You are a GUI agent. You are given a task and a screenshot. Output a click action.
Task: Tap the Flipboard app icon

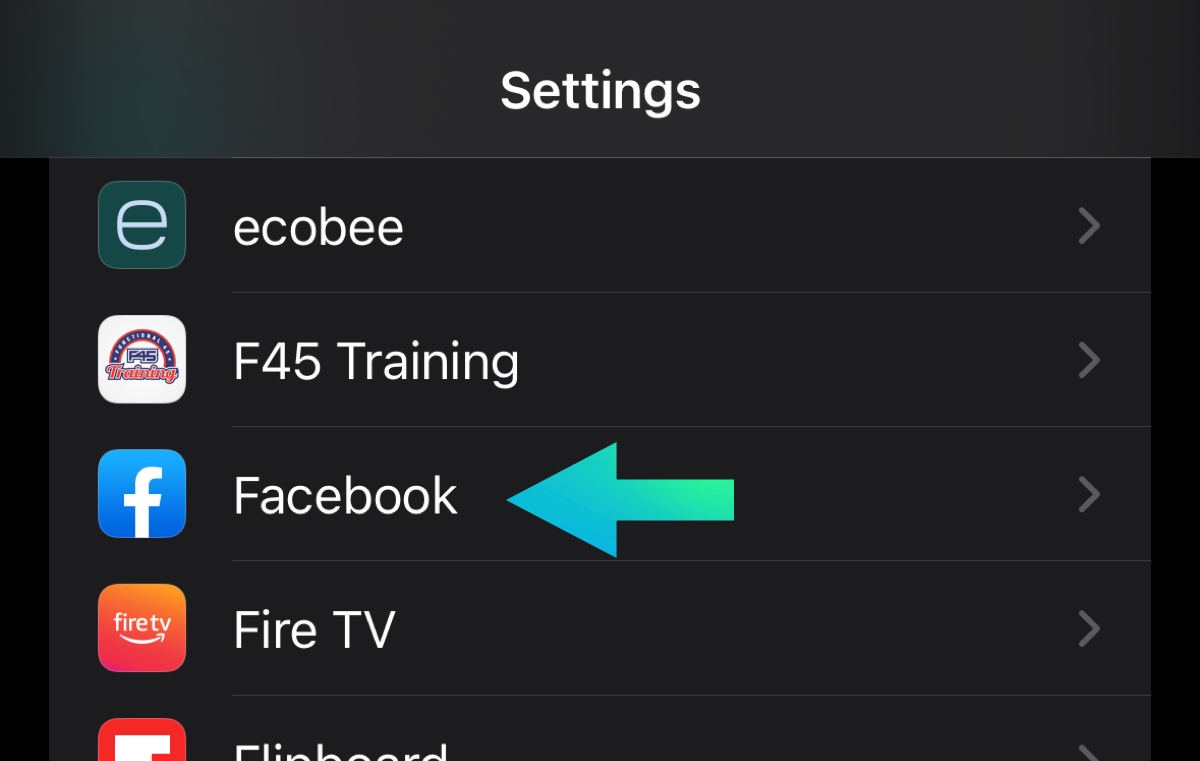coord(142,742)
